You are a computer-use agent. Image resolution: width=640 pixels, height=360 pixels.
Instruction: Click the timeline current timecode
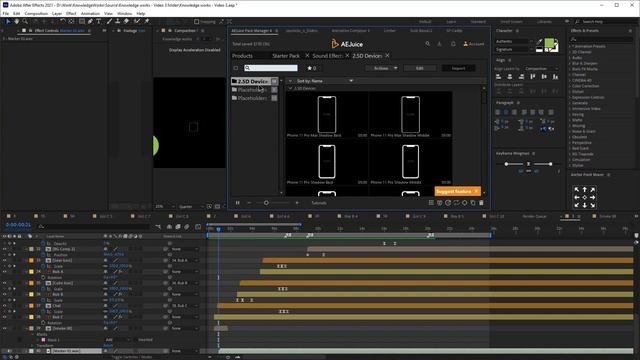18,225
